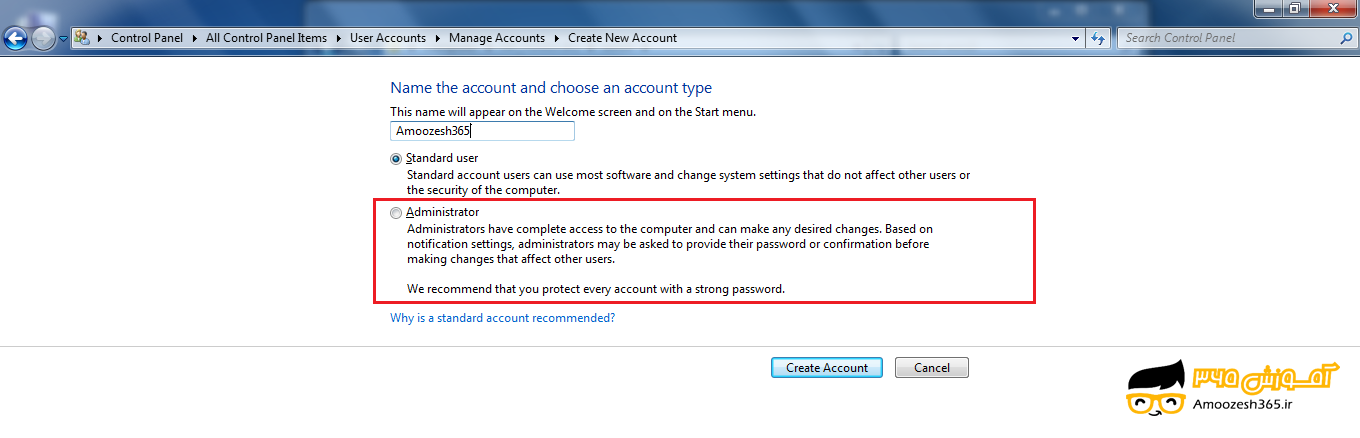The width and height of the screenshot is (1360, 438).
Task: Go to Manage Accounts breadcrumb
Action: [496, 38]
